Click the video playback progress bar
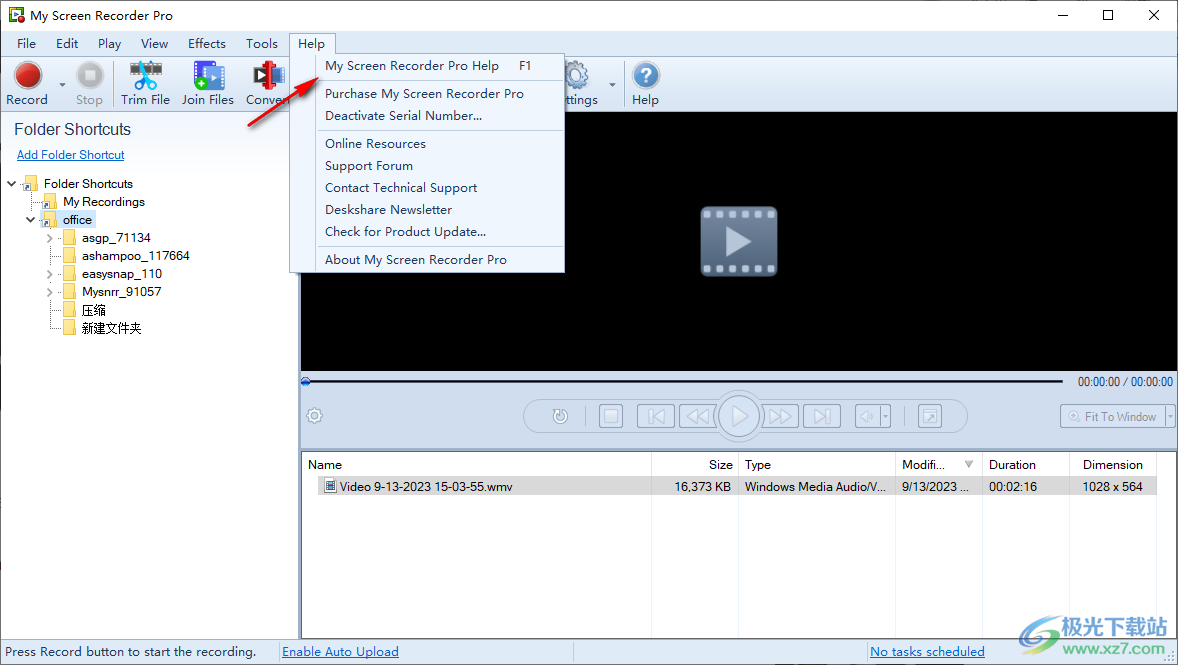1178x665 pixels. (x=680, y=380)
